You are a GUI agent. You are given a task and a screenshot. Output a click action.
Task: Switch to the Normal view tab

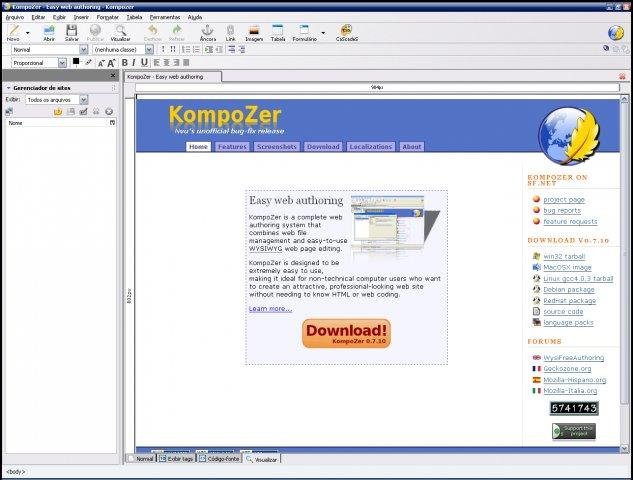[141, 459]
